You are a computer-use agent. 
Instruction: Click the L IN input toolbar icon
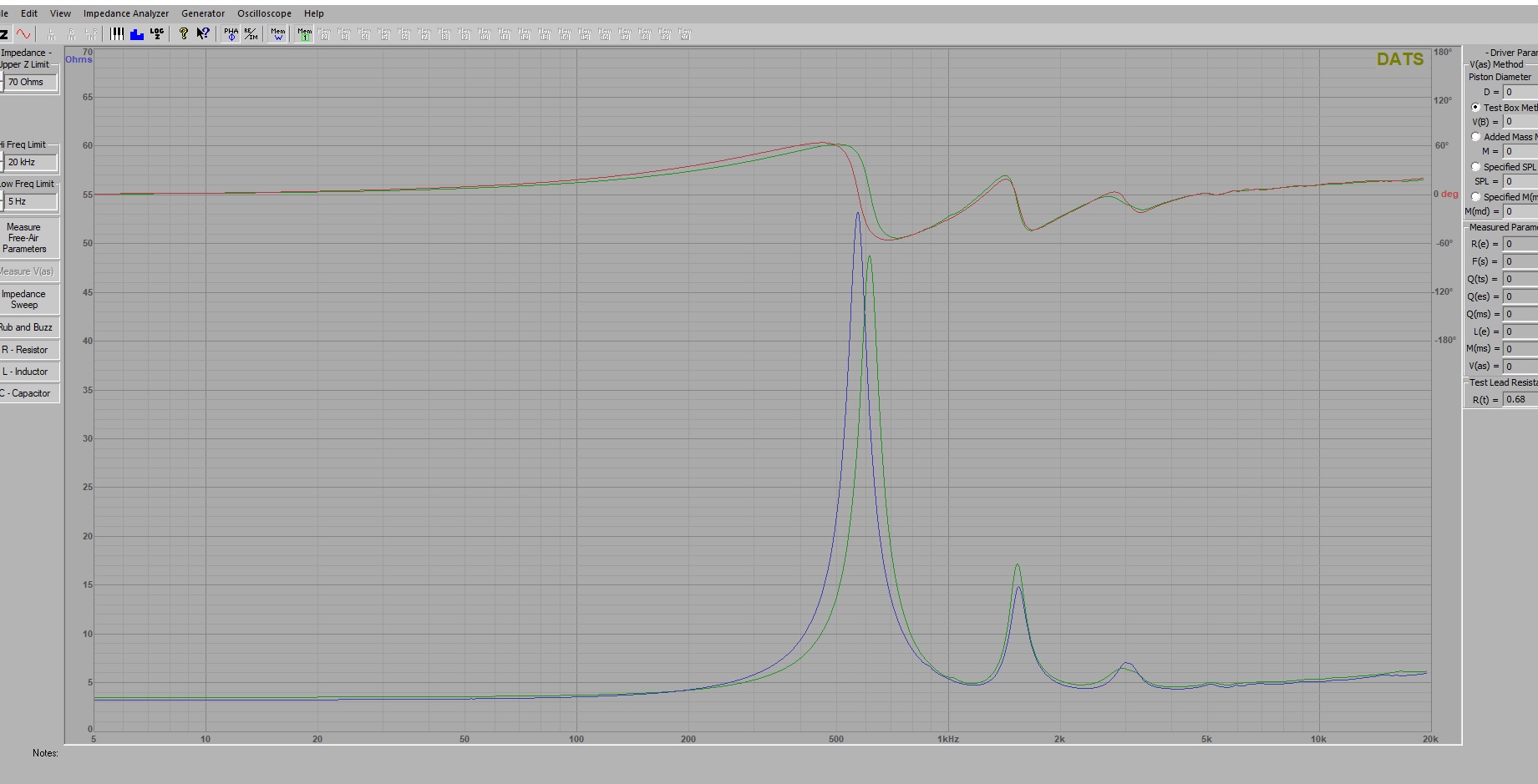51,34
